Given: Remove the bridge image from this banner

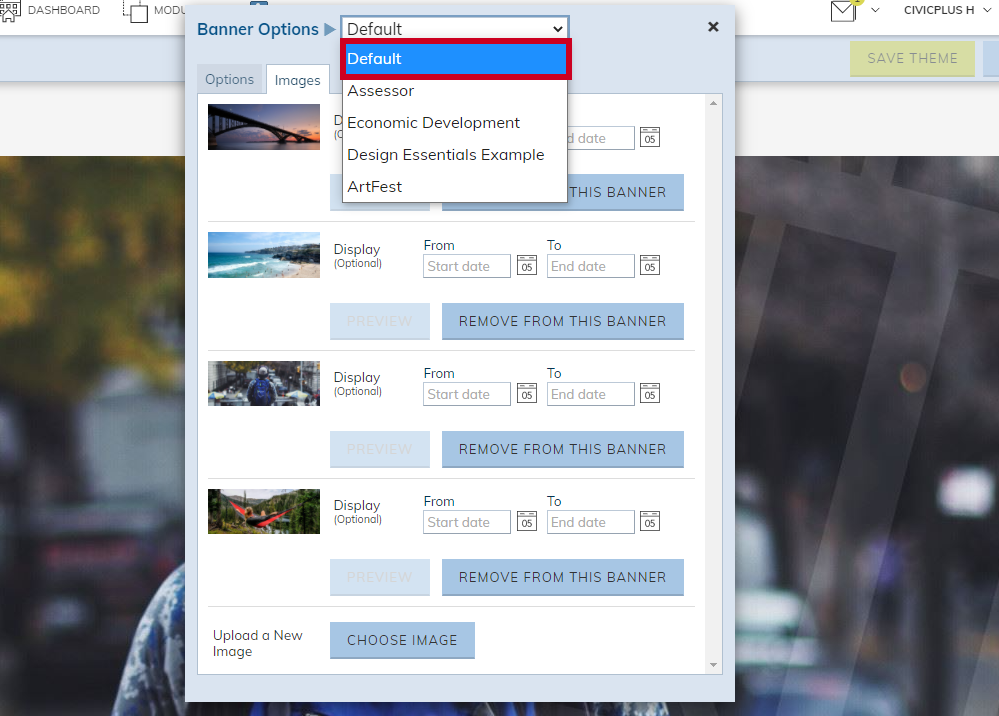Looking at the screenshot, I should 626,192.
